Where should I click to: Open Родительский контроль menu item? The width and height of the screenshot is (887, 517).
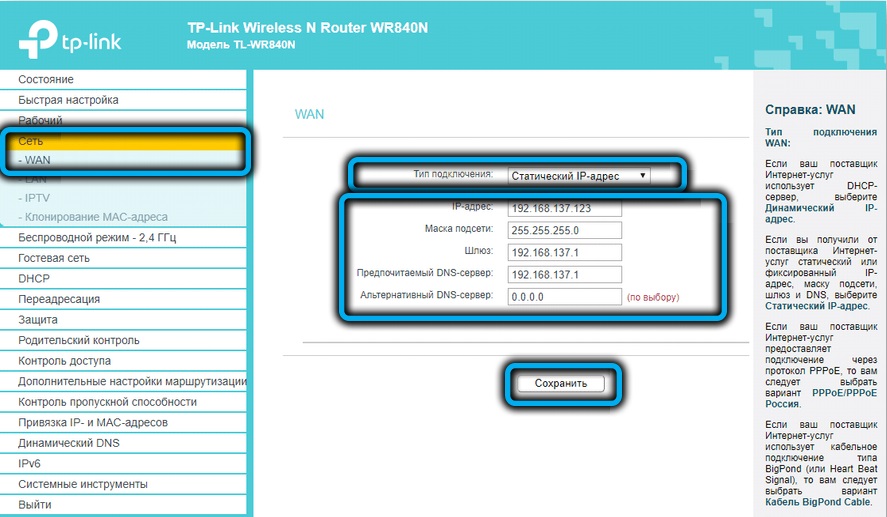pos(123,340)
